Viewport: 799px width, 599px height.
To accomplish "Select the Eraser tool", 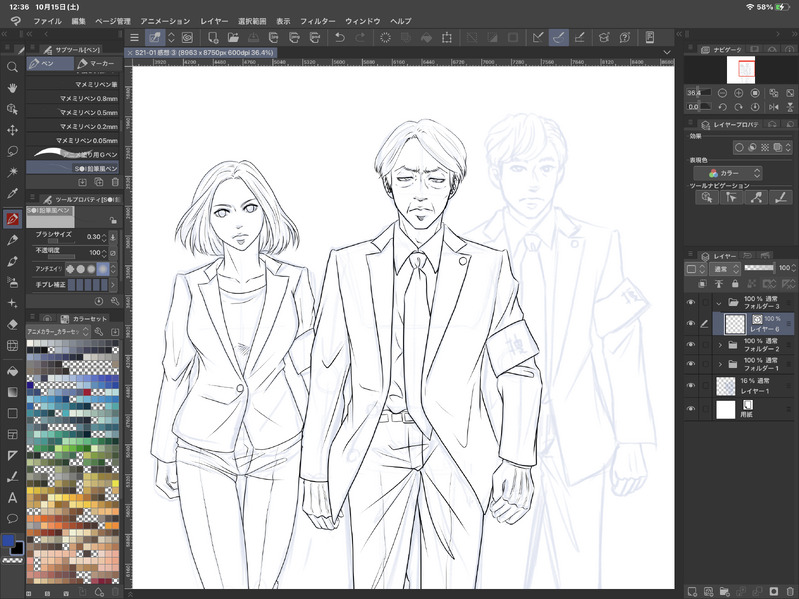I will tap(12, 324).
